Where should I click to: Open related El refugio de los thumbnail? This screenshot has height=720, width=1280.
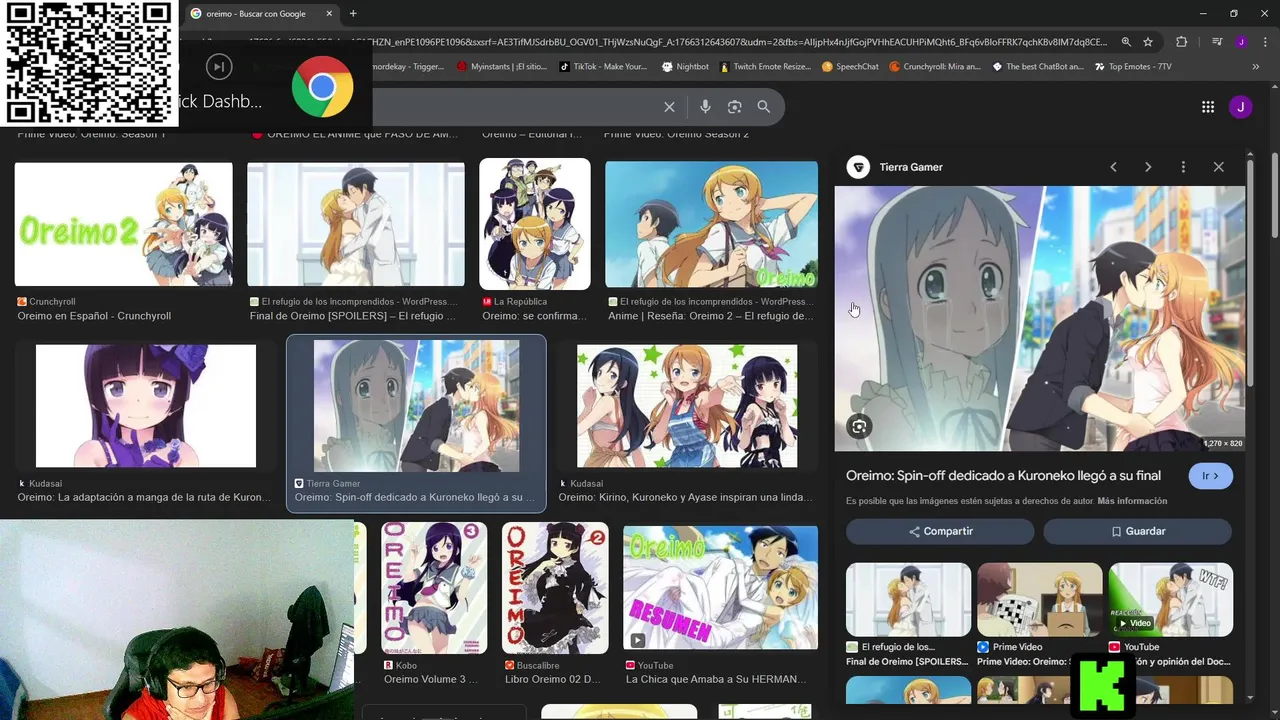click(908, 600)
